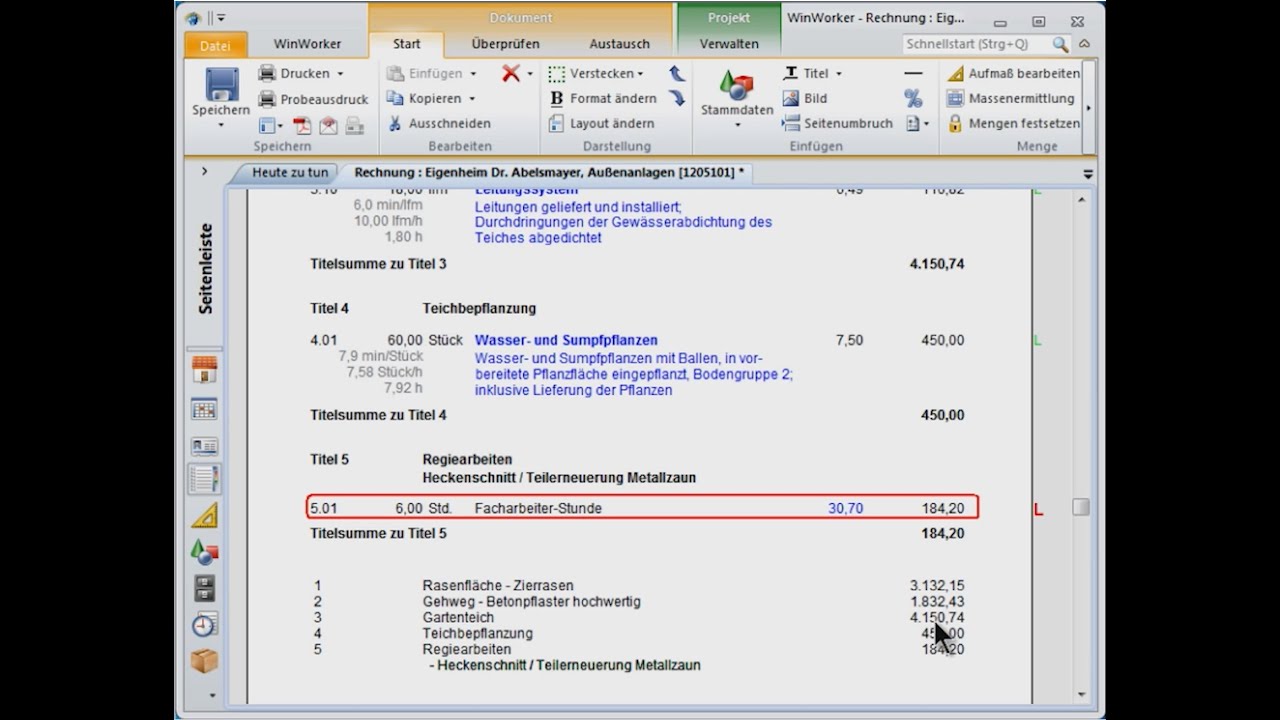Click Layout ändern in the ribbon
Screen dimensions: 1280x720
(x=601, y=123)
